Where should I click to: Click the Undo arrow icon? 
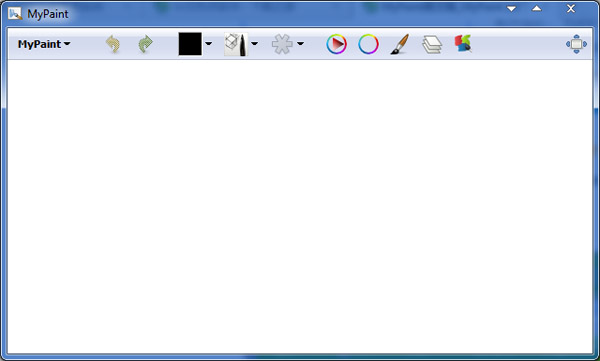coord(113,44)
